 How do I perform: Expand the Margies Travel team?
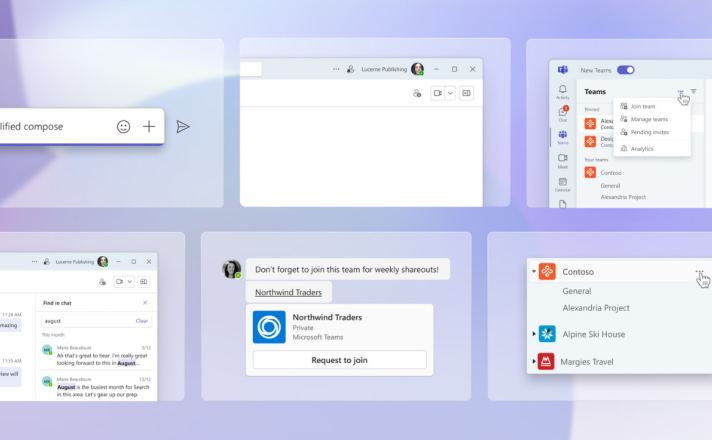tap(534, 361)
